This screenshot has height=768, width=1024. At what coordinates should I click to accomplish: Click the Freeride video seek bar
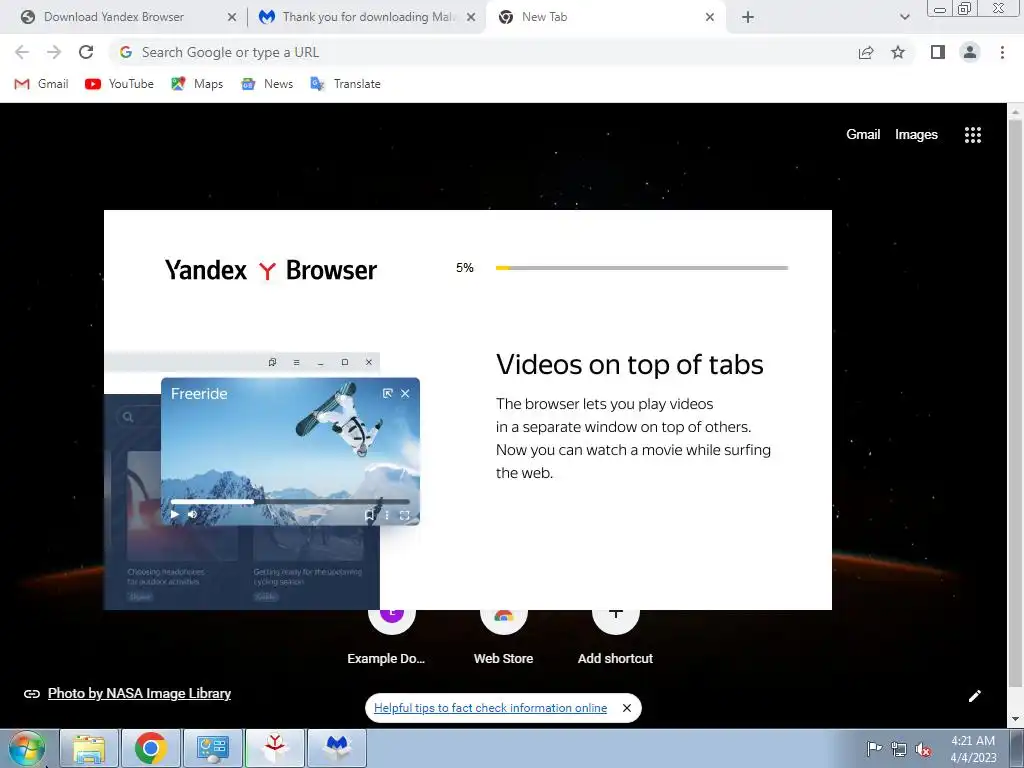pyautogui.click(x=290, y=502)
